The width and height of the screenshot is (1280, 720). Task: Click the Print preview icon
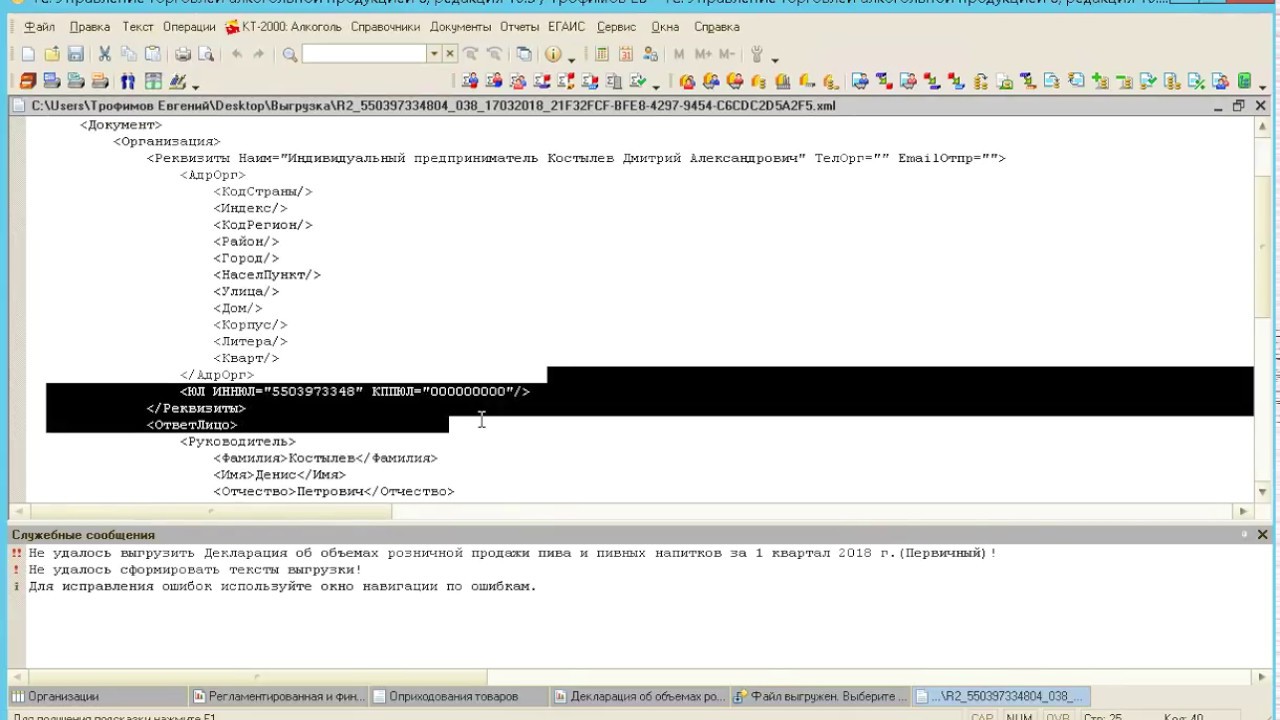pos(206,54)
